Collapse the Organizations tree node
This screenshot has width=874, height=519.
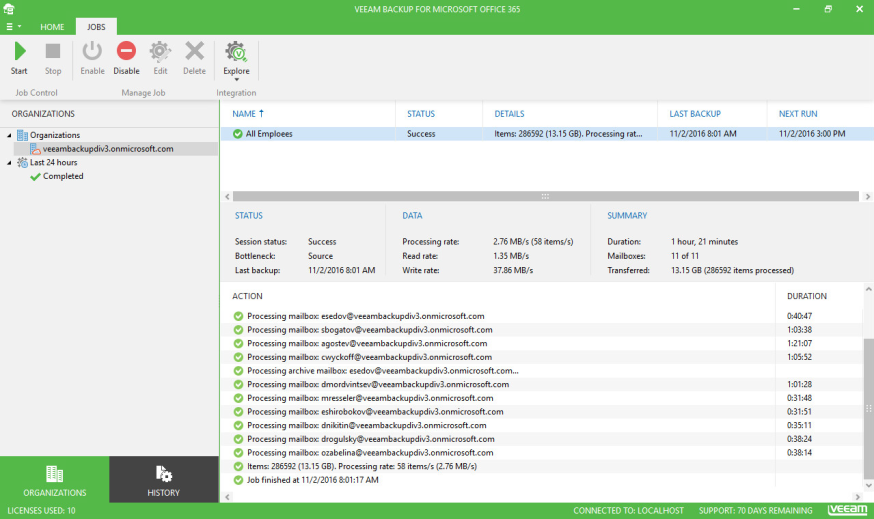[9, 135]
